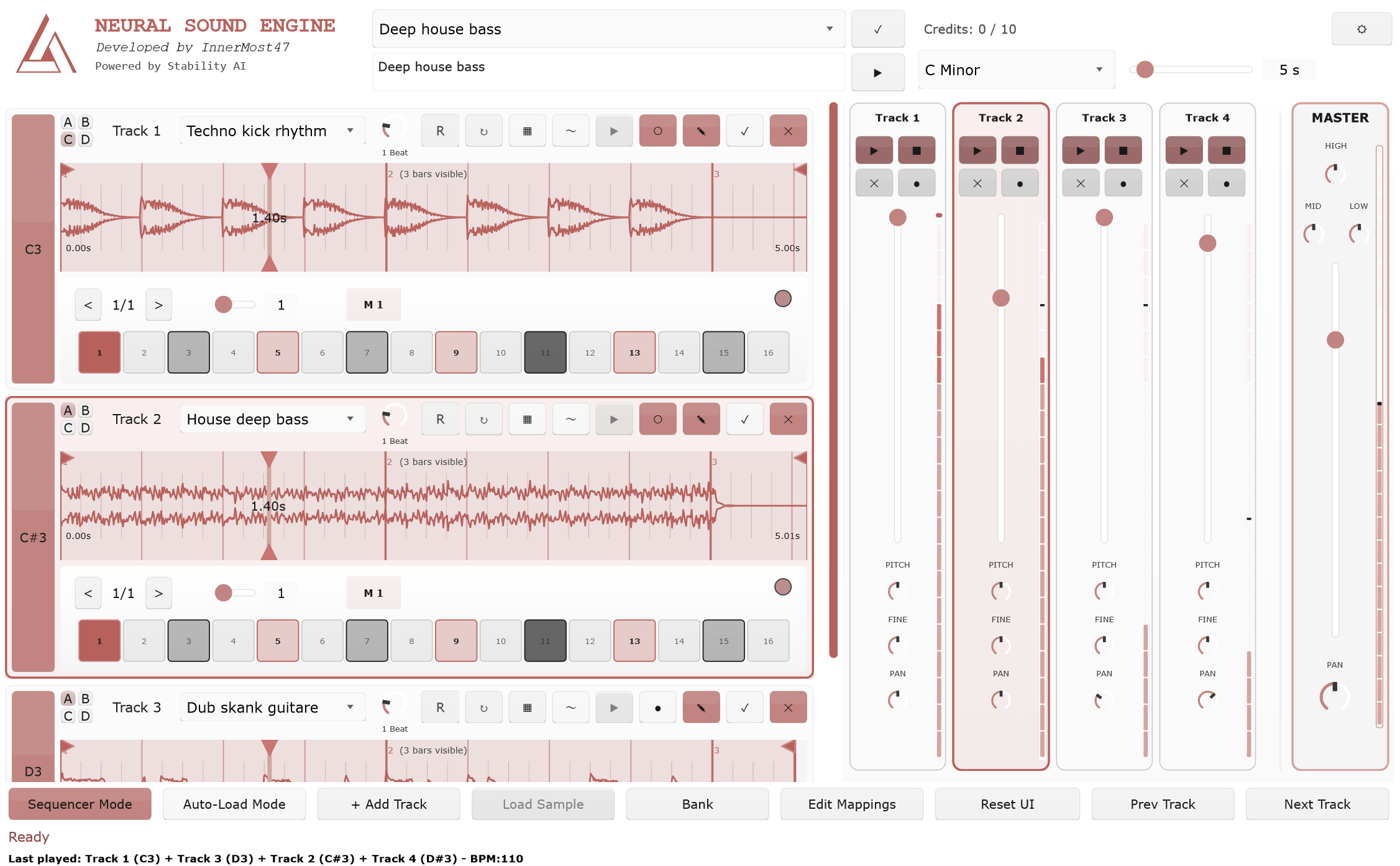Click Track 1 loop refresh icon
The image size is (1400, 866).
click(x=483, y=131)
